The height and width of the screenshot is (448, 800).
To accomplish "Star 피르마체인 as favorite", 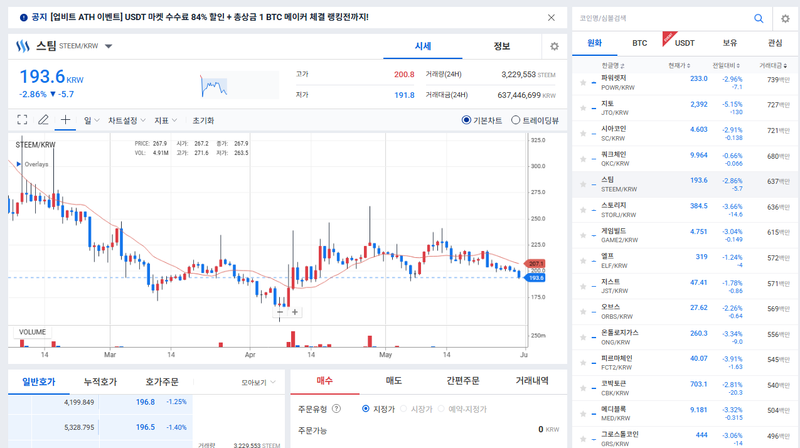I will click(583, 363).
